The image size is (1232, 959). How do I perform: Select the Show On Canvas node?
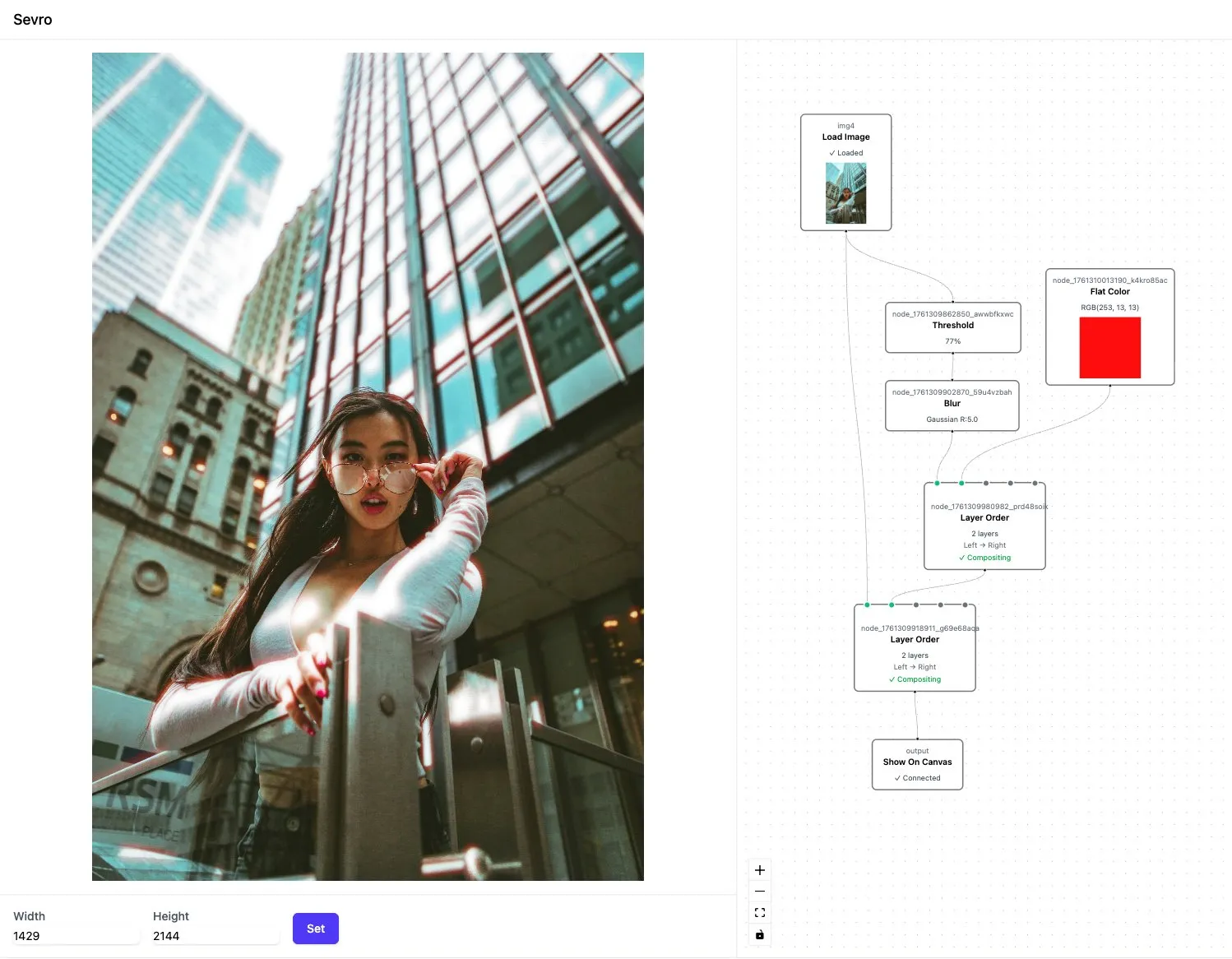[917, 765]
